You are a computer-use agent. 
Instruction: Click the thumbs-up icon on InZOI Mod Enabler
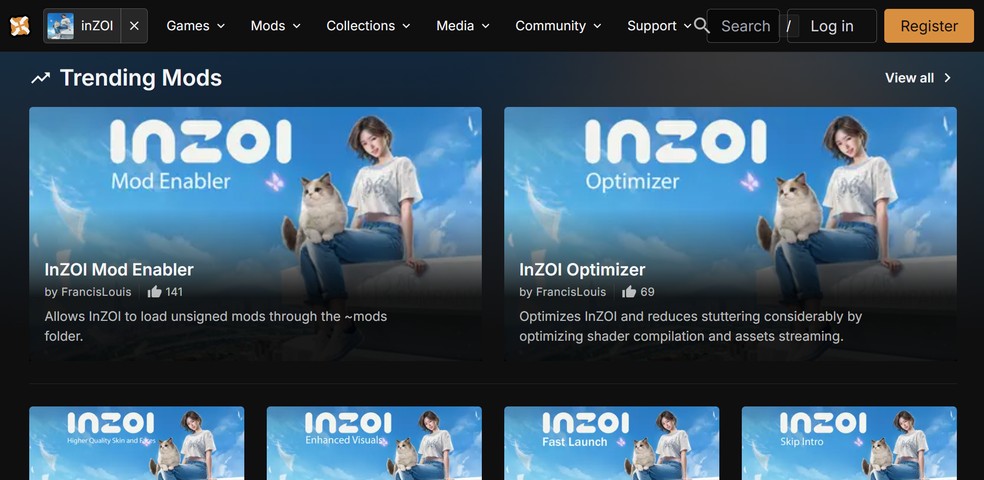(154, 292)
